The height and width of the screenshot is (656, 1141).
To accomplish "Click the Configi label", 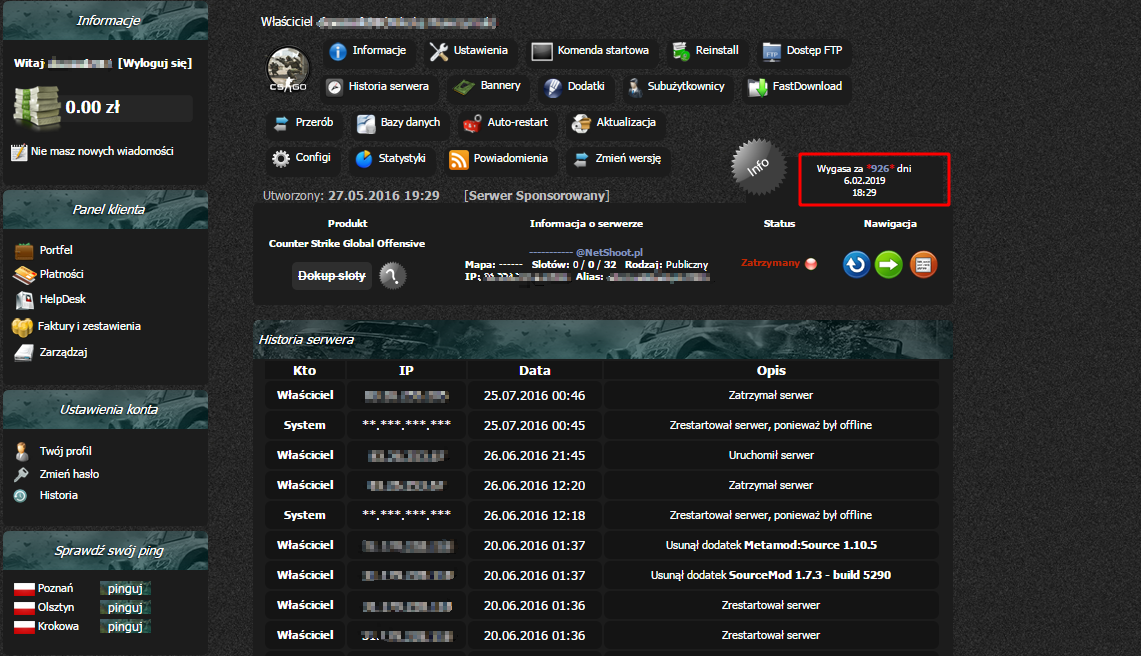I will (313, 157).
